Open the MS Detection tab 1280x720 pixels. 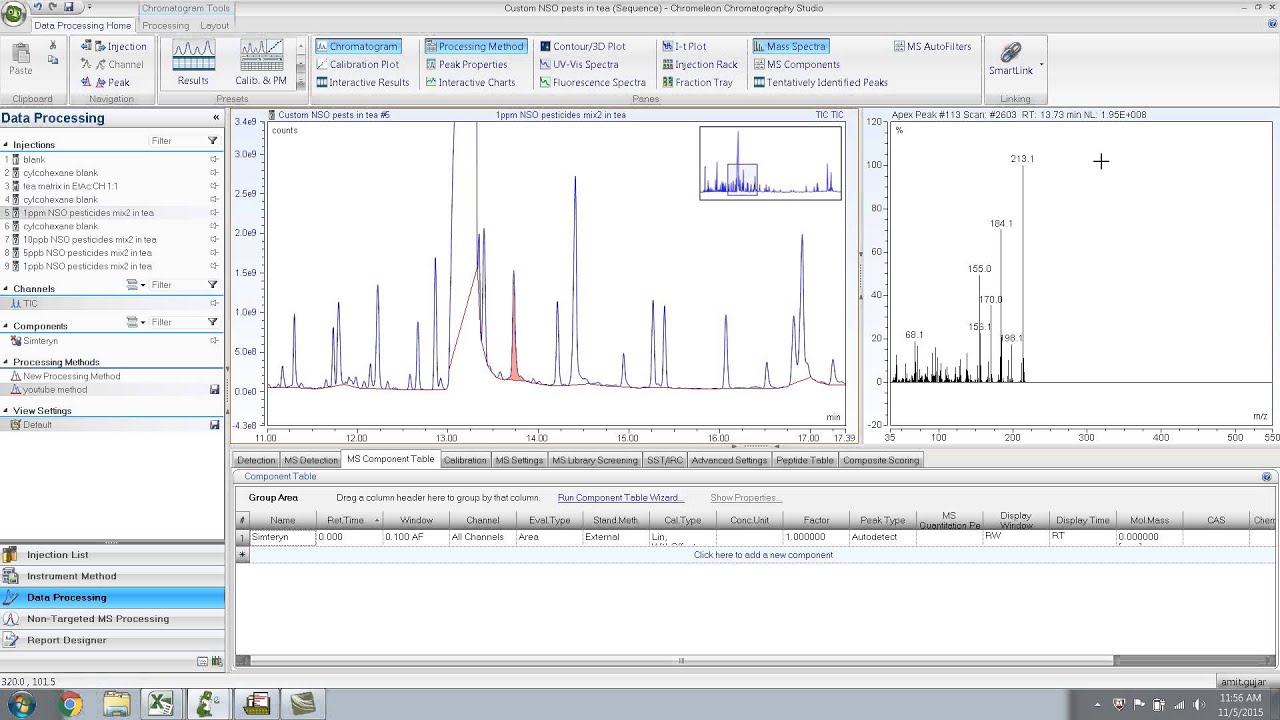pos(311,460)
